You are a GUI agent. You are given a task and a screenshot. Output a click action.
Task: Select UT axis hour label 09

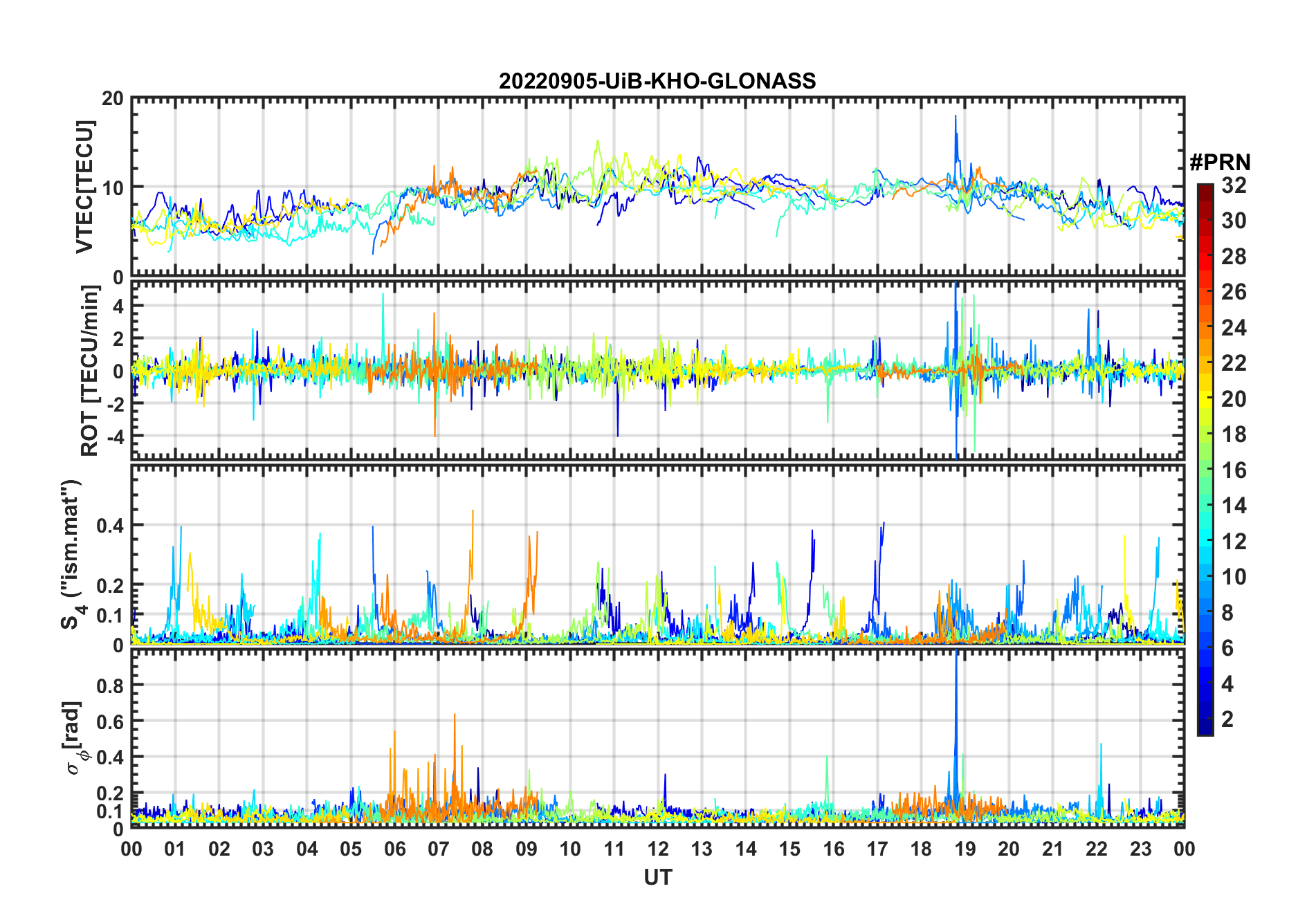click(527, 849)
